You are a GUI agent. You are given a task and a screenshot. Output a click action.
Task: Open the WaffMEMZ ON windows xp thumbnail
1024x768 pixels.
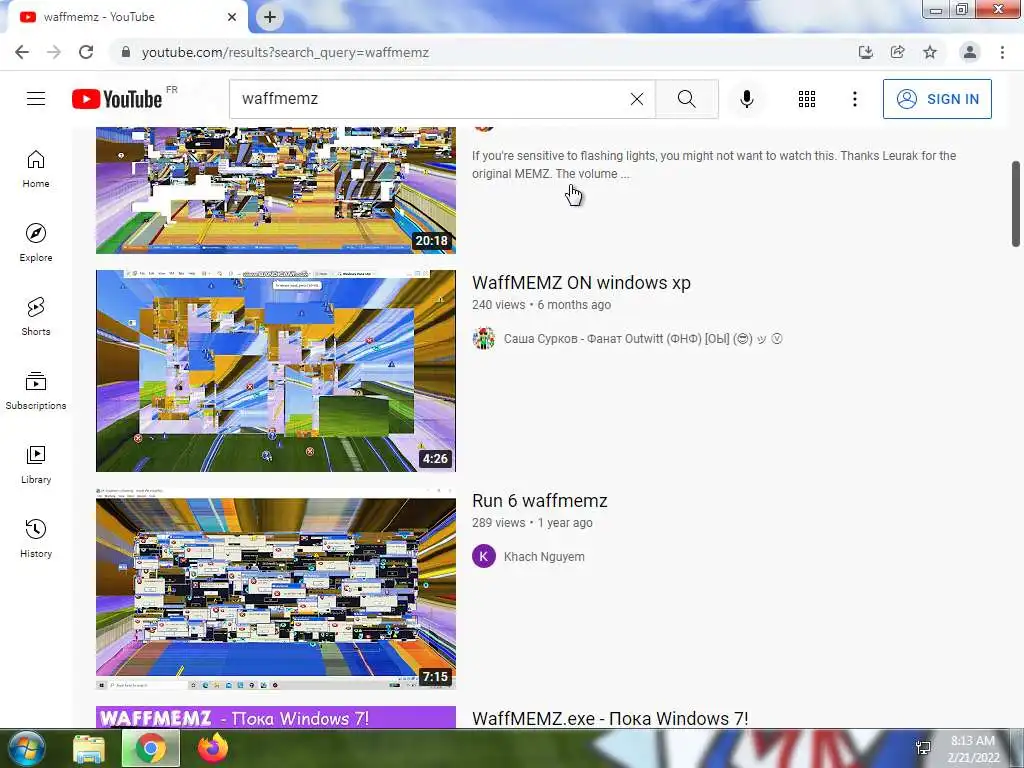[276, 371]
